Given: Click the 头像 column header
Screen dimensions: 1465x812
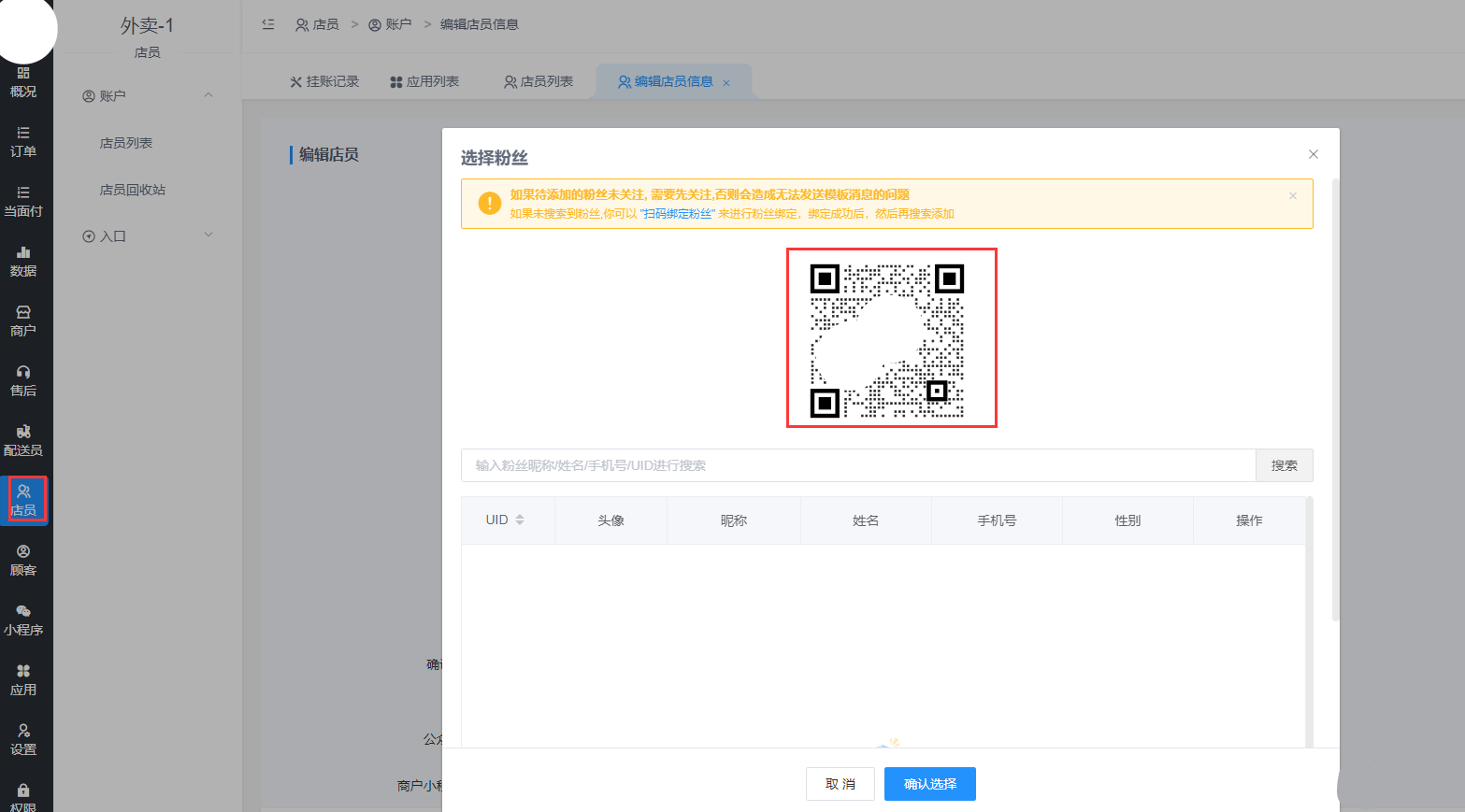Looking at the screenshot, I should (611, 520).
